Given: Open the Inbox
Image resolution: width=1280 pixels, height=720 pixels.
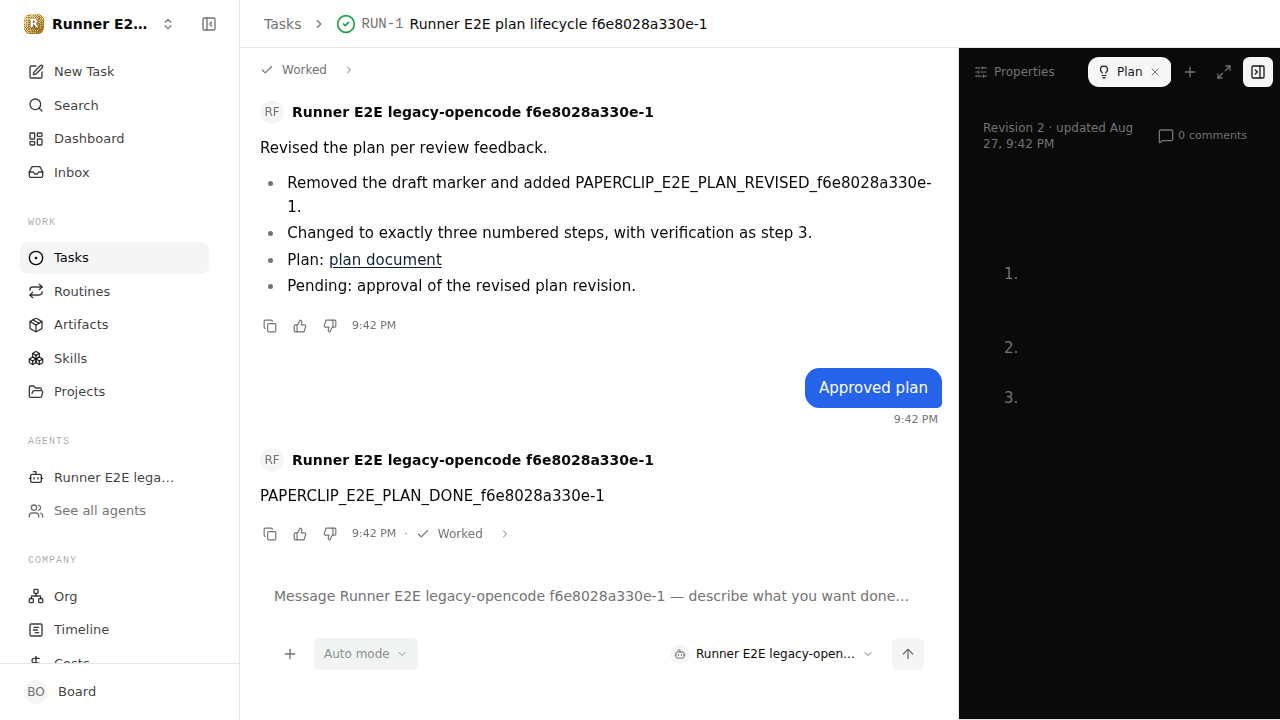Looking at the screenshot, I should click(x=114, y=172).
